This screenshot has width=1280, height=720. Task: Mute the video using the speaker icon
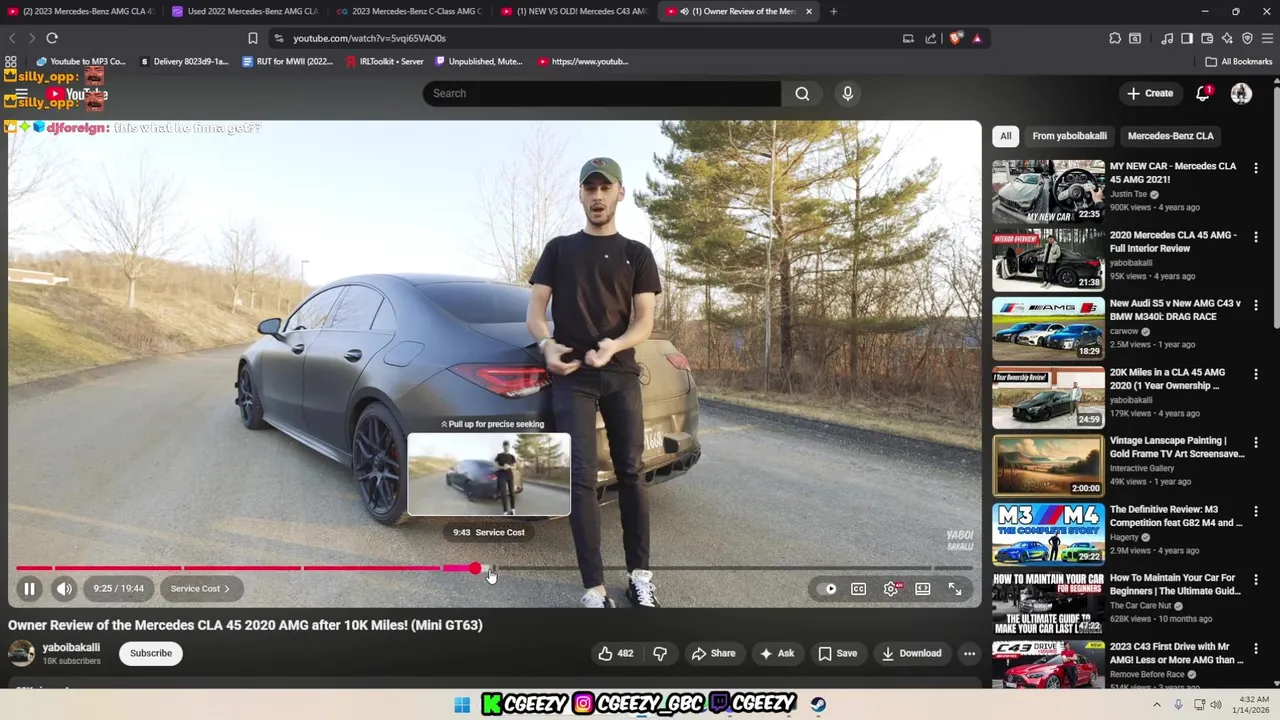coord(64,589)
